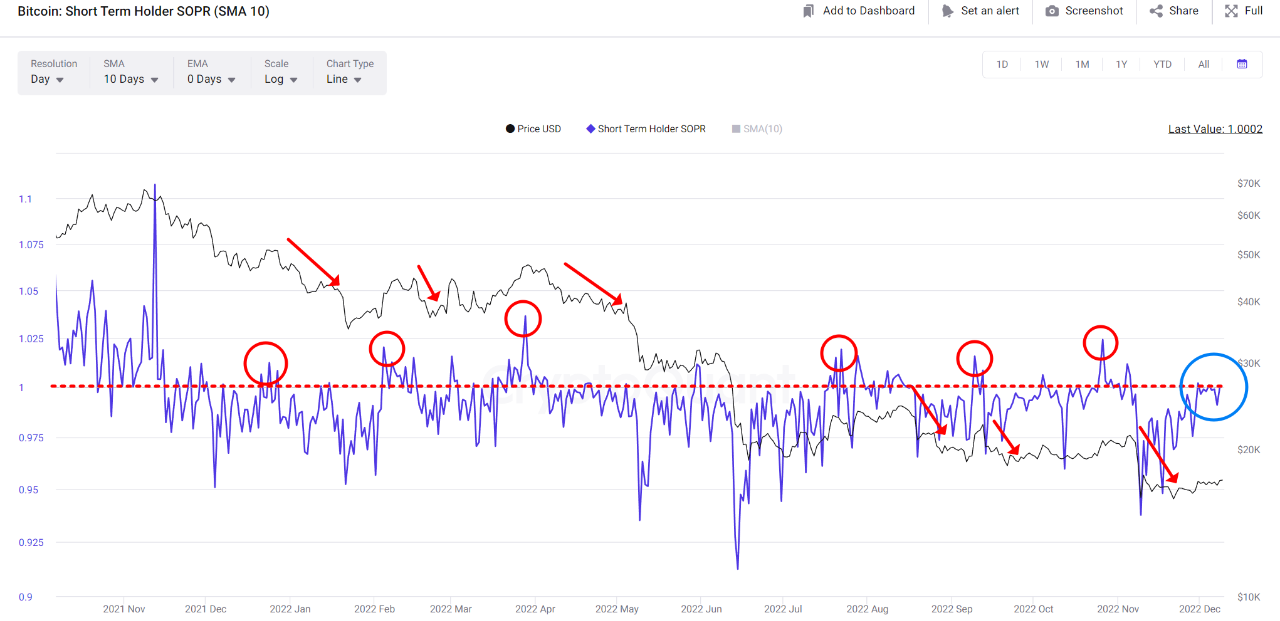Toggle the Price USD series in legend
1280x621 pixels.
pyautogui.click(x=533, y=128)
